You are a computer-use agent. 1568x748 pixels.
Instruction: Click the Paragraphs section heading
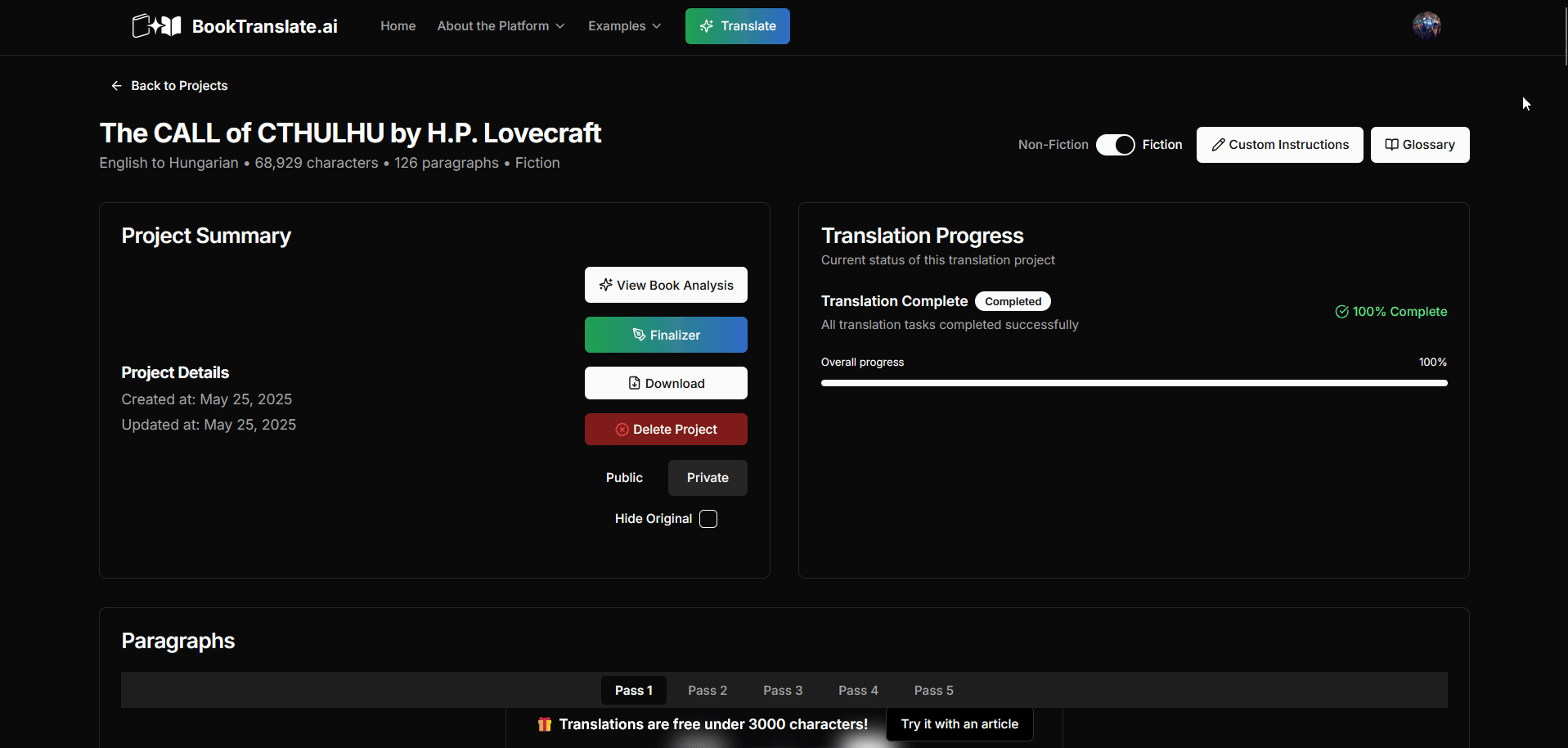click(178, 641)
